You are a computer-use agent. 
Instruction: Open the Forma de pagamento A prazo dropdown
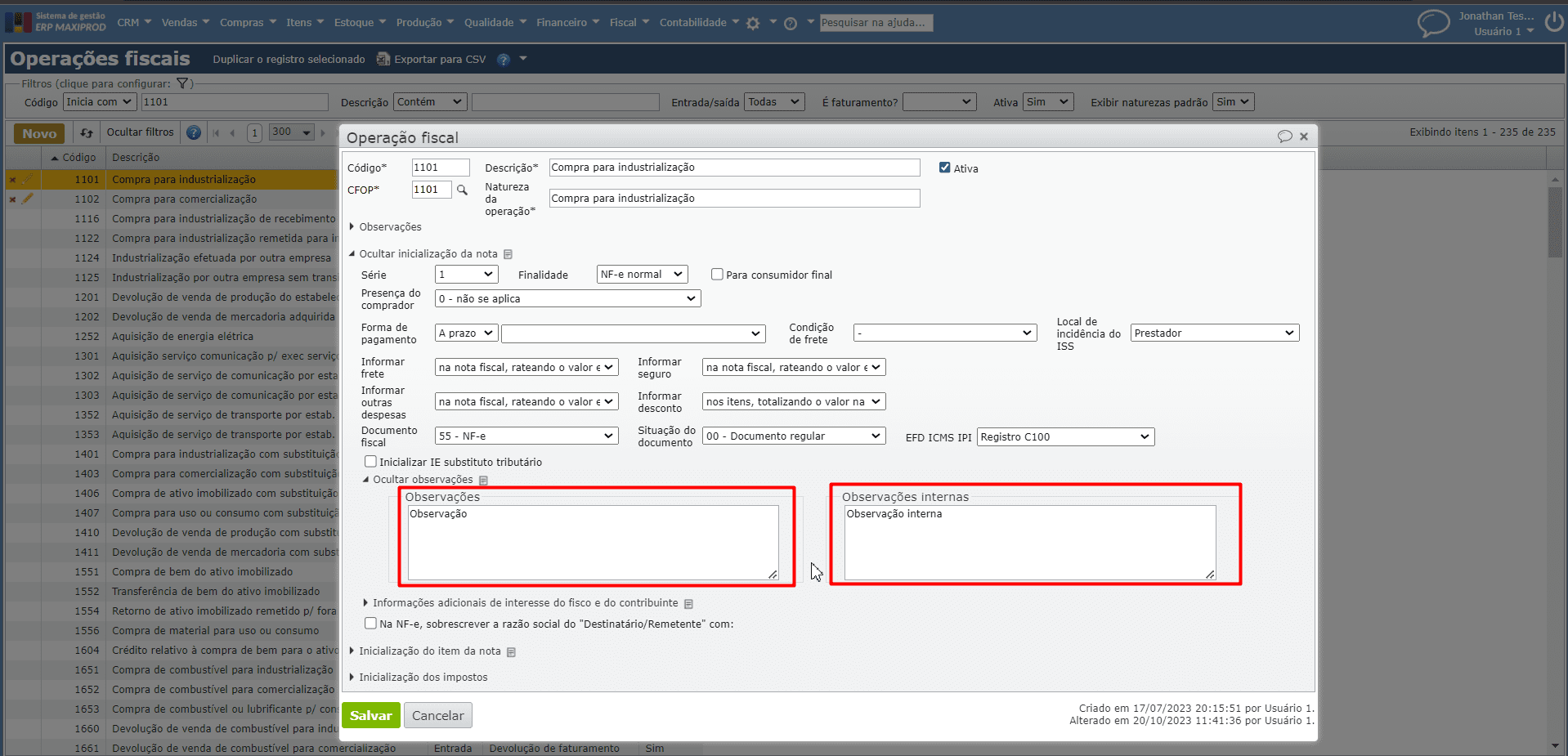pyautogui.click(x=466, y=333)
